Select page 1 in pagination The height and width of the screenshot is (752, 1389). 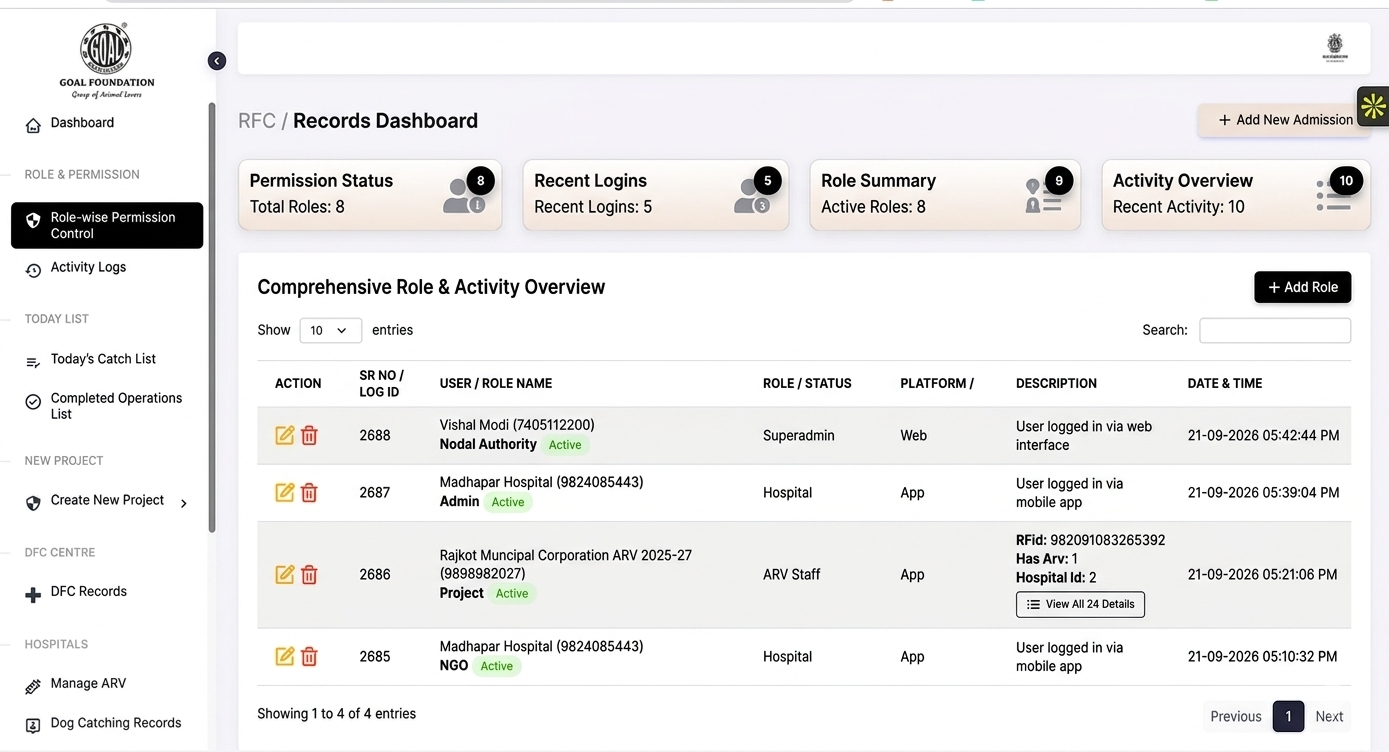1288,716
